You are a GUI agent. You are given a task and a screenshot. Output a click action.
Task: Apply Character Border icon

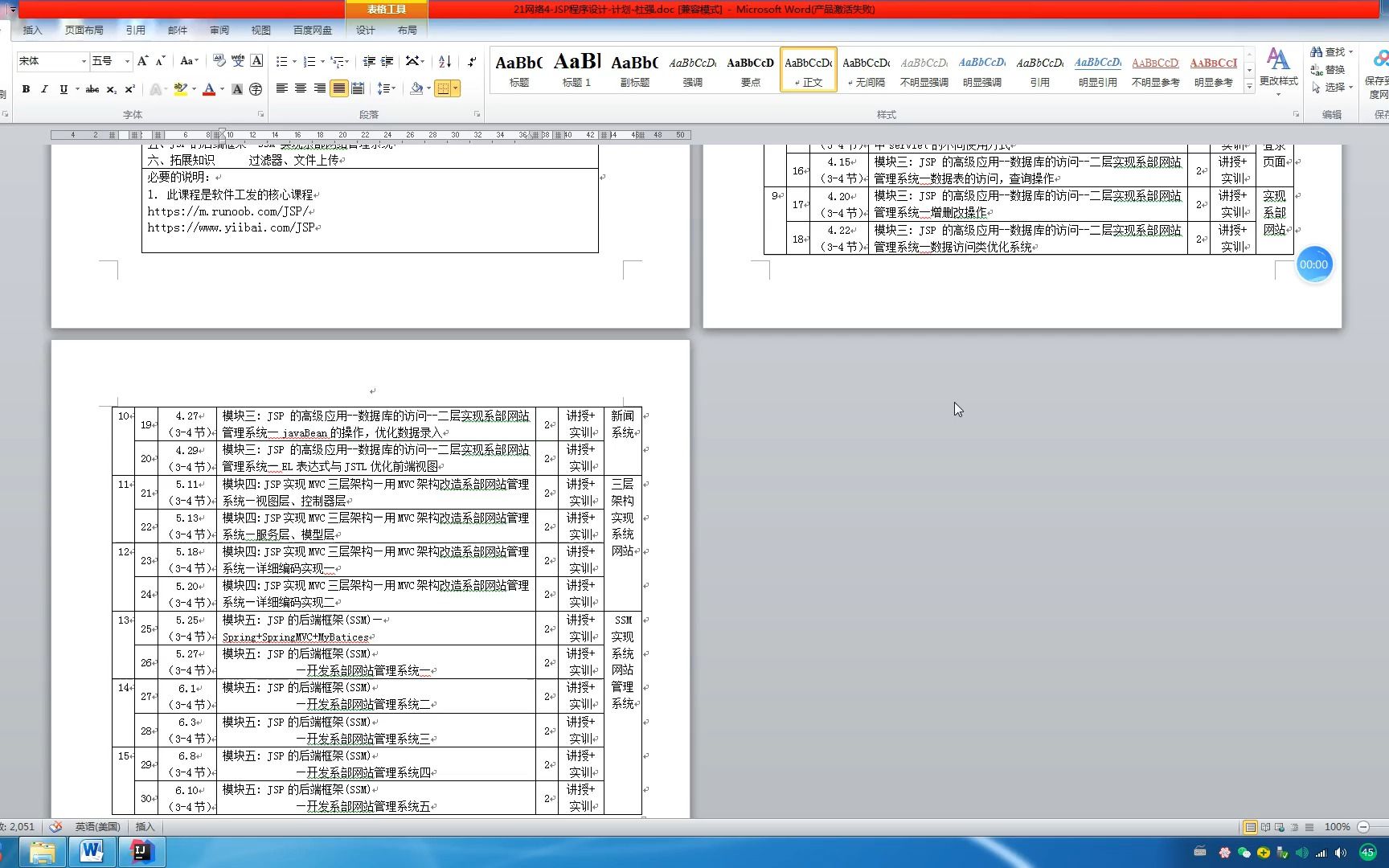tap(256, 61)
